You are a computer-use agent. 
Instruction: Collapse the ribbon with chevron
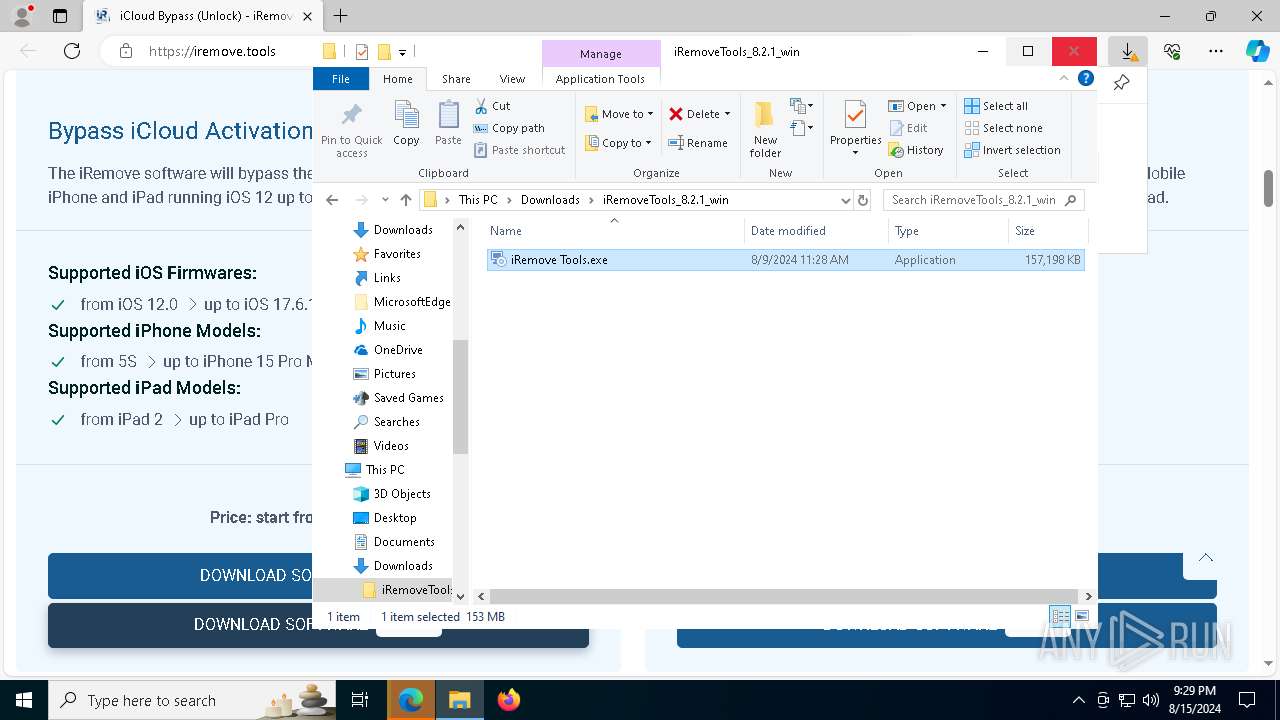[x=1064, y=78]
